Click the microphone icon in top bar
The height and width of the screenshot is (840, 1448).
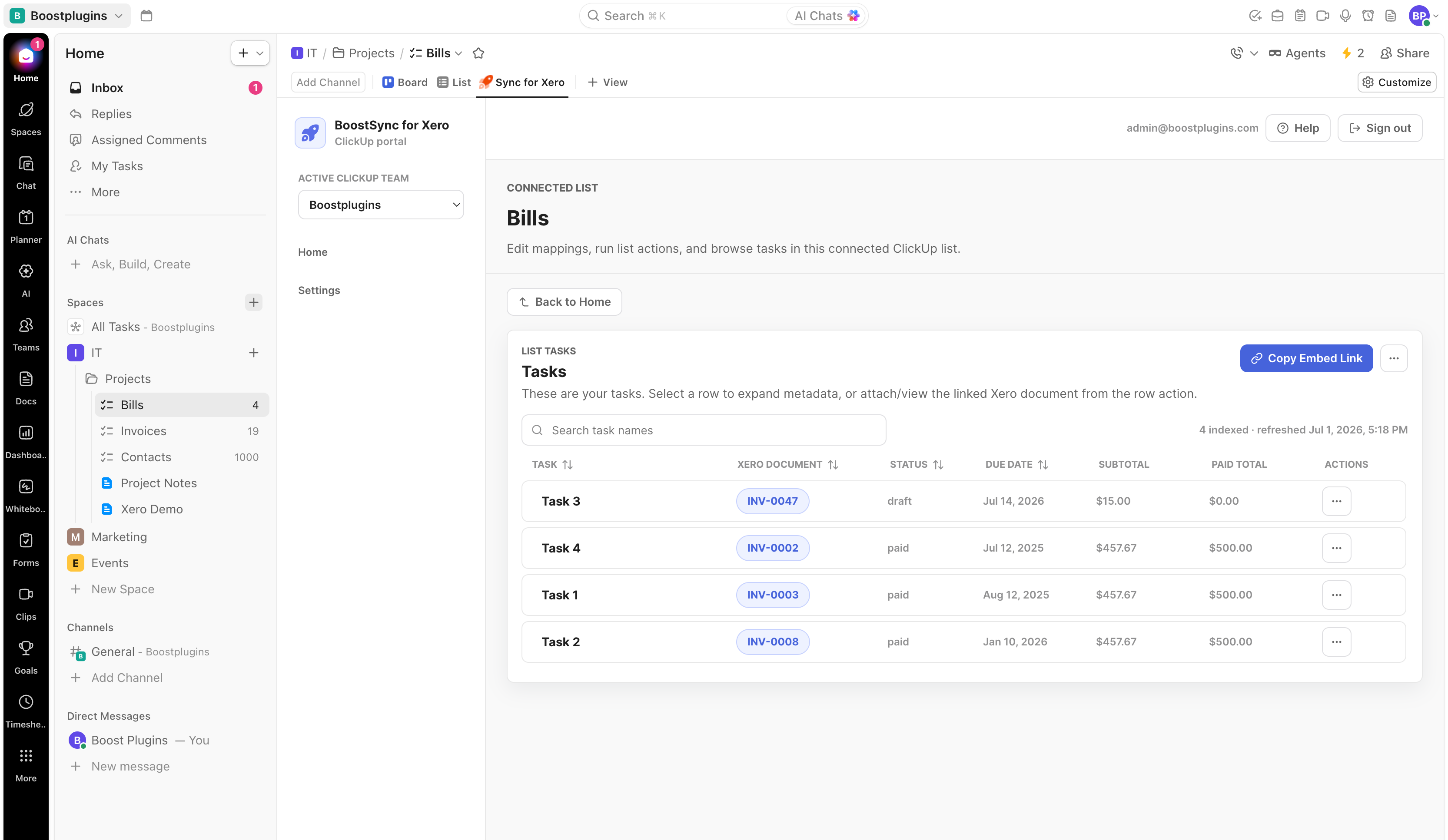[1345, 16]
